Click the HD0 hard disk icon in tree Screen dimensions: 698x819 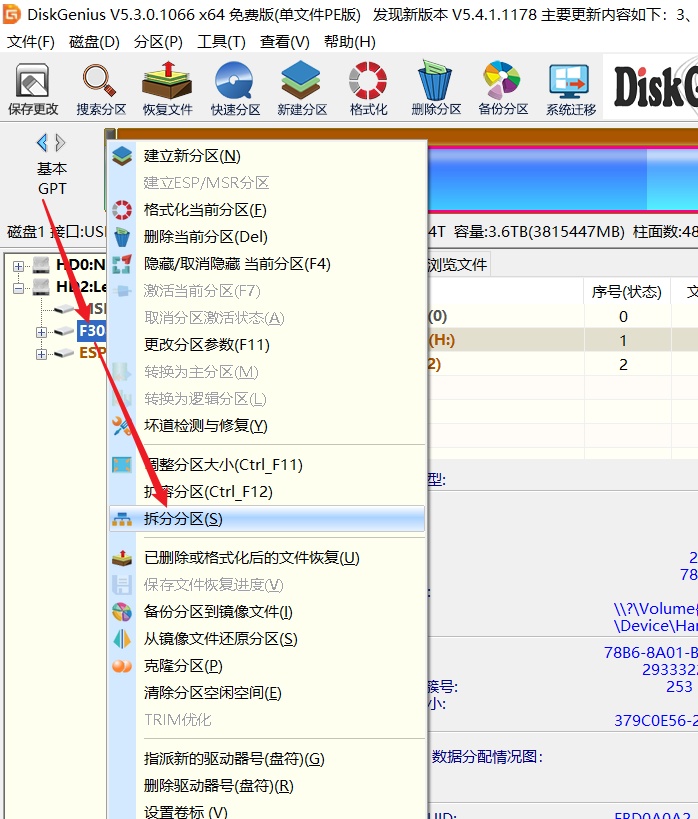pyautogui.click(x=41, y=265)
